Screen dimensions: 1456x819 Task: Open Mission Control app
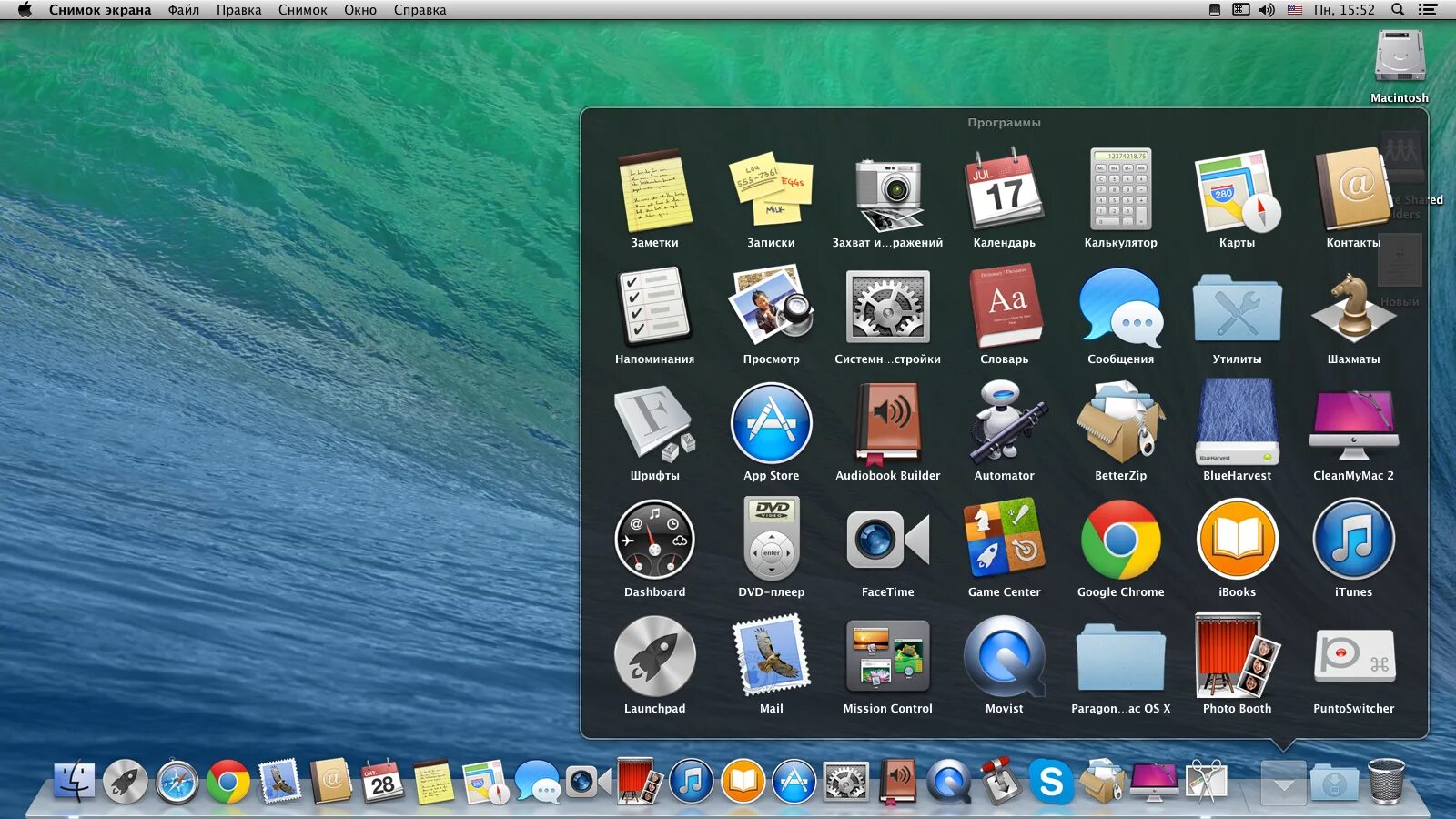click(x=887, y=656)
